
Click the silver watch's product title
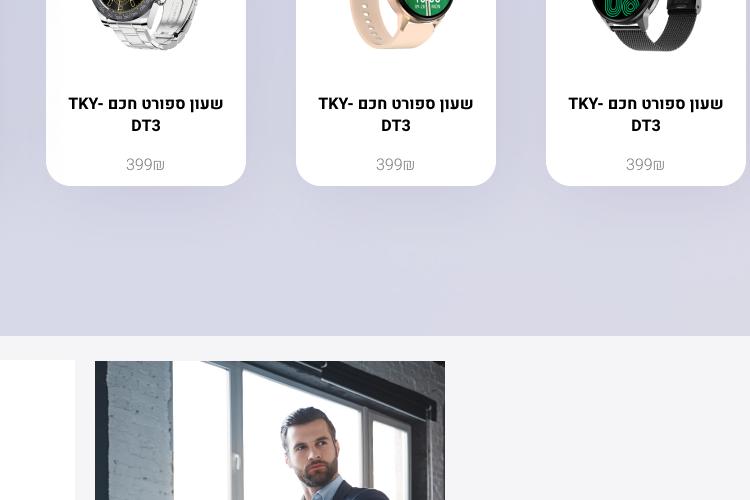(146, 114)
